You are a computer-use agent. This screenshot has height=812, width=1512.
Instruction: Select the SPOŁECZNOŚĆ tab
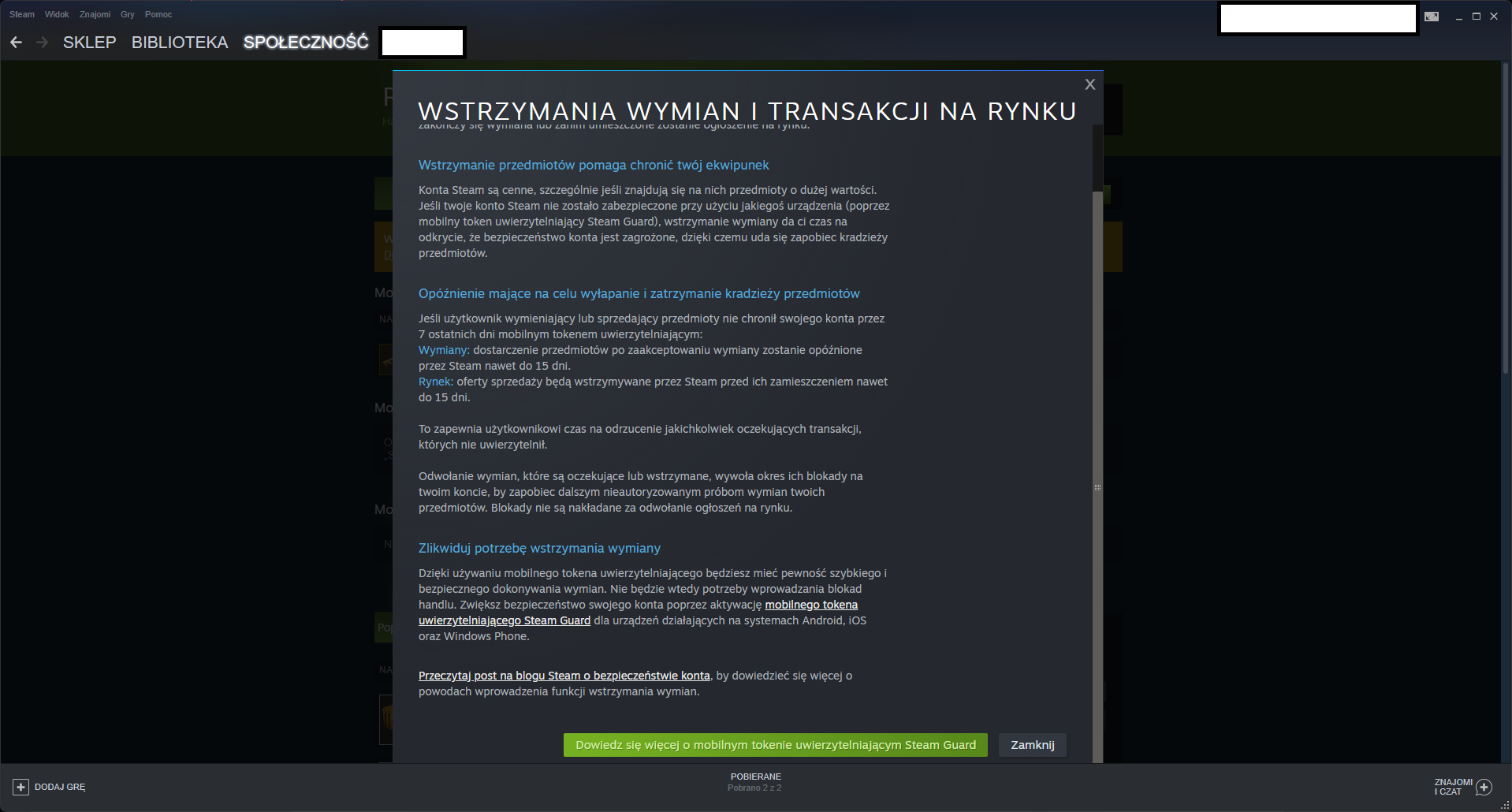[x=306, y=43]
